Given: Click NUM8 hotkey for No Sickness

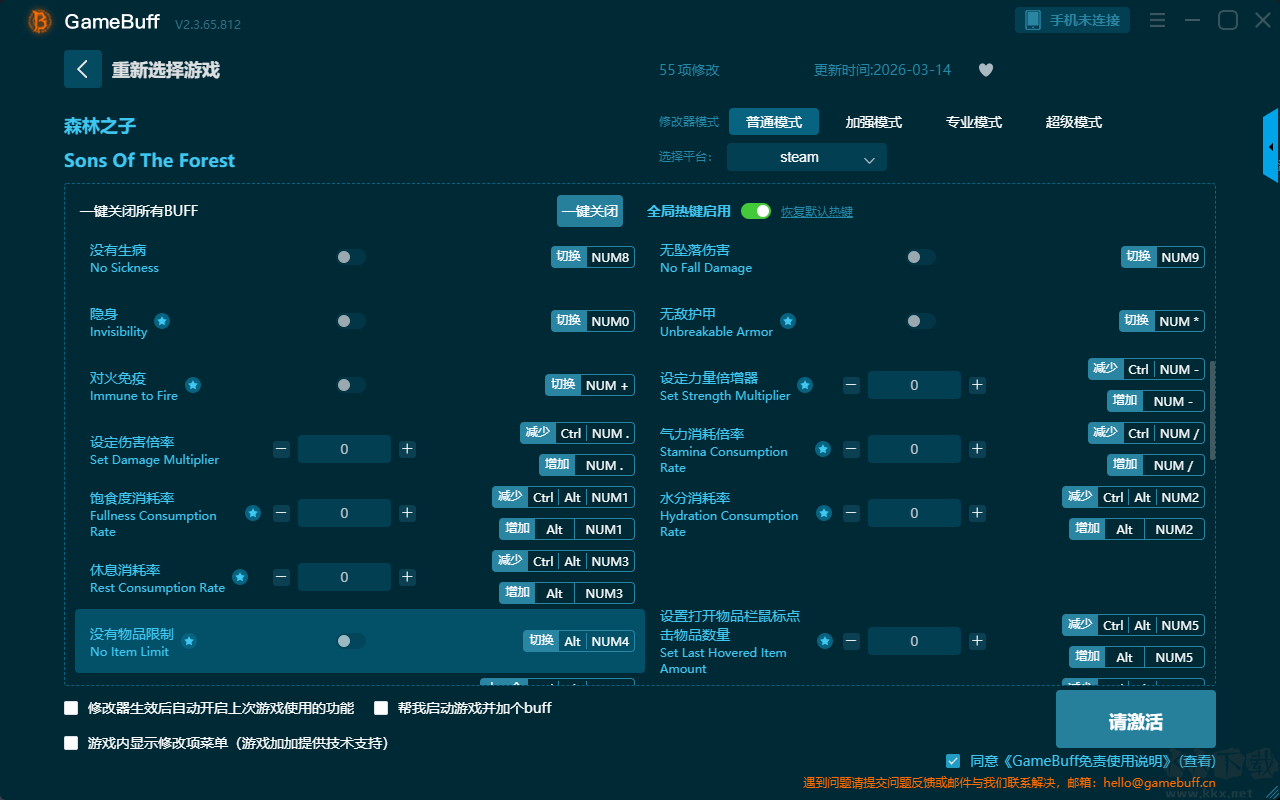Looking at the screenshot, I should pos(593,257).
